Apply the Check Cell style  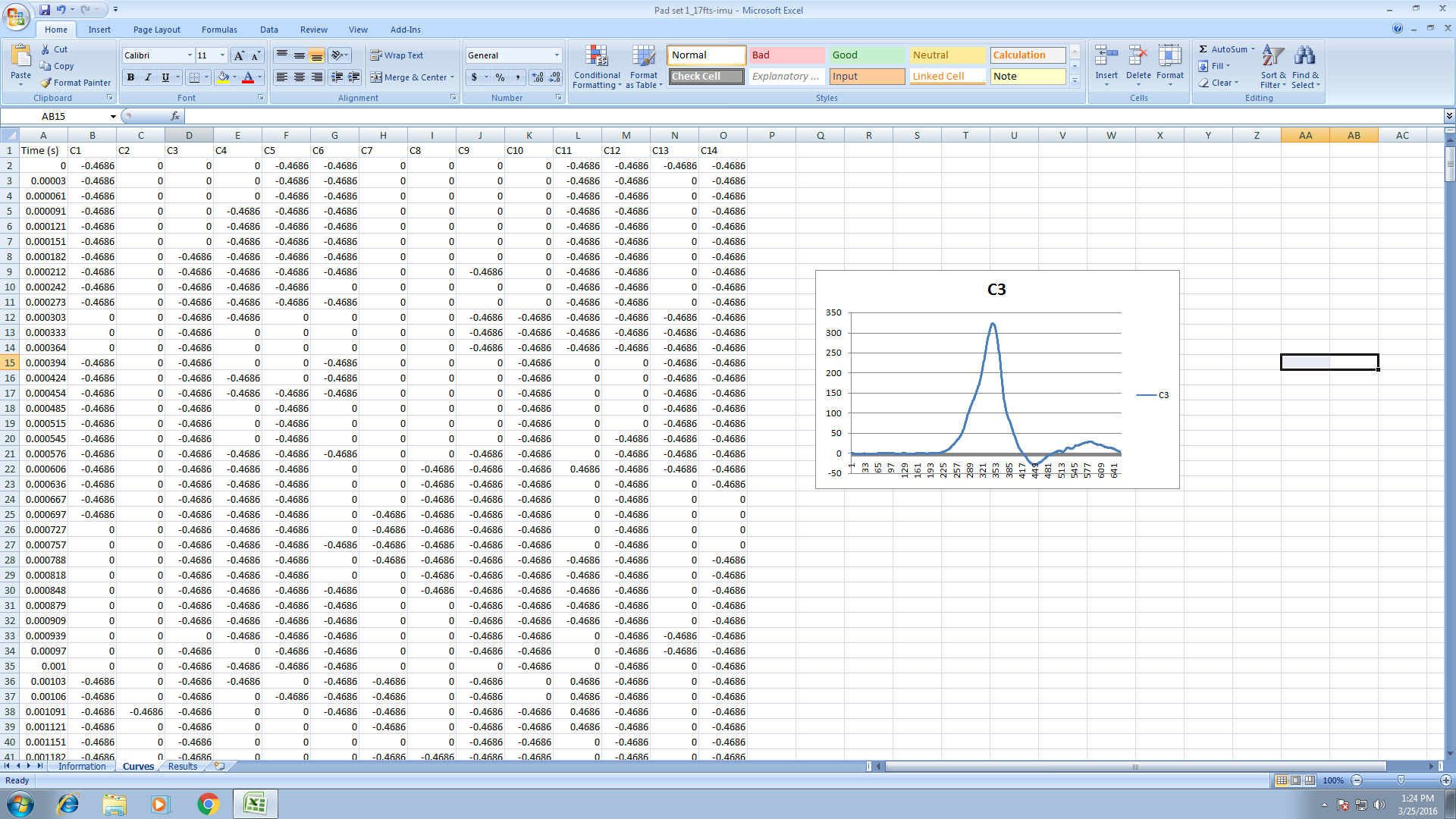[x=706, y=77]
